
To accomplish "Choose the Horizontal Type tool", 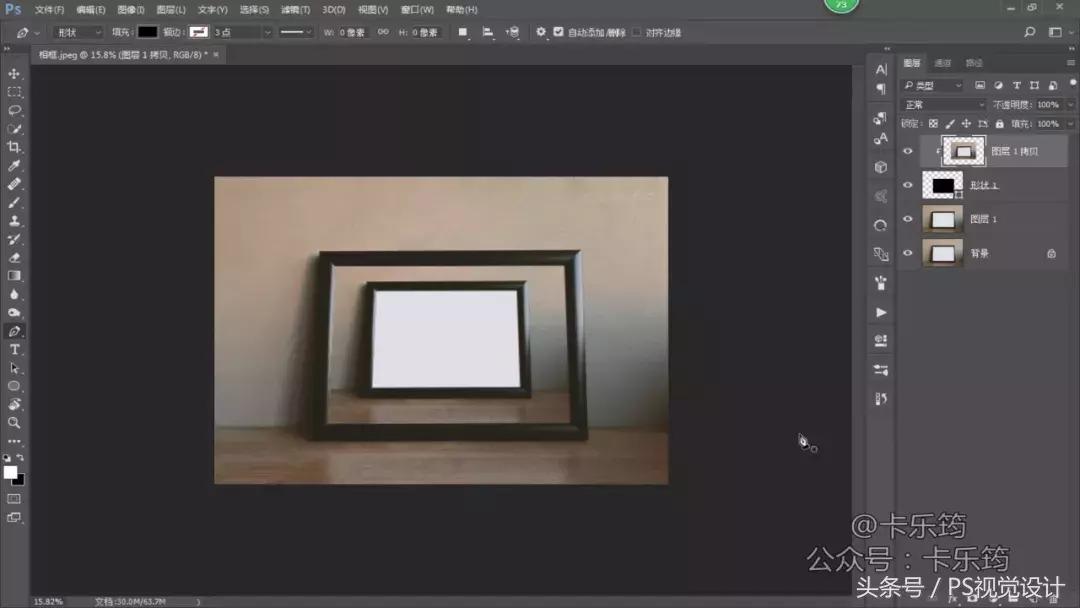I will (14, 349).
